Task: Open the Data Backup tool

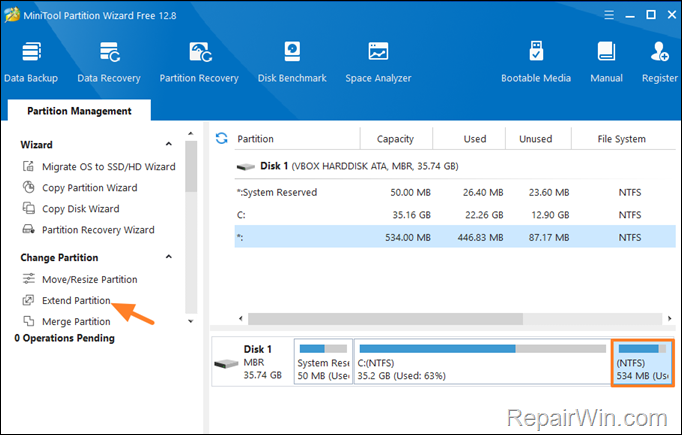Action: (30, 61)
